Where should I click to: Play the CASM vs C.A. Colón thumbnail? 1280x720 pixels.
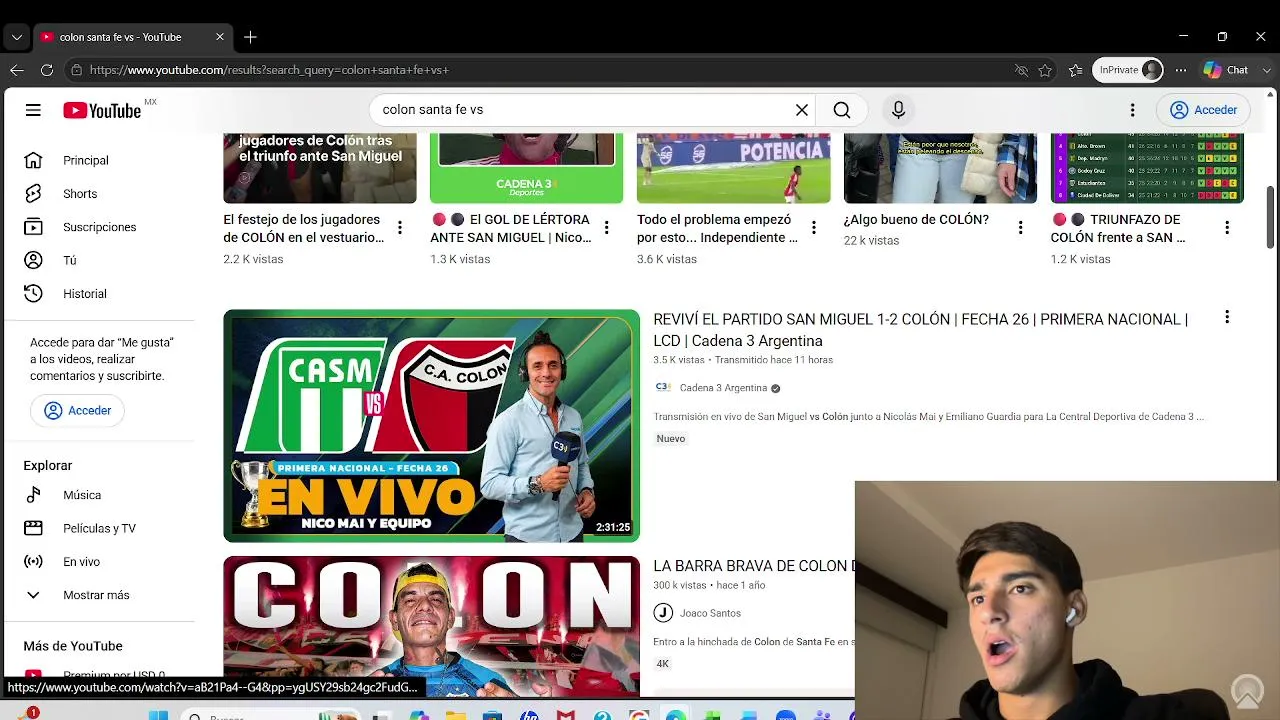tap(431, 426)
